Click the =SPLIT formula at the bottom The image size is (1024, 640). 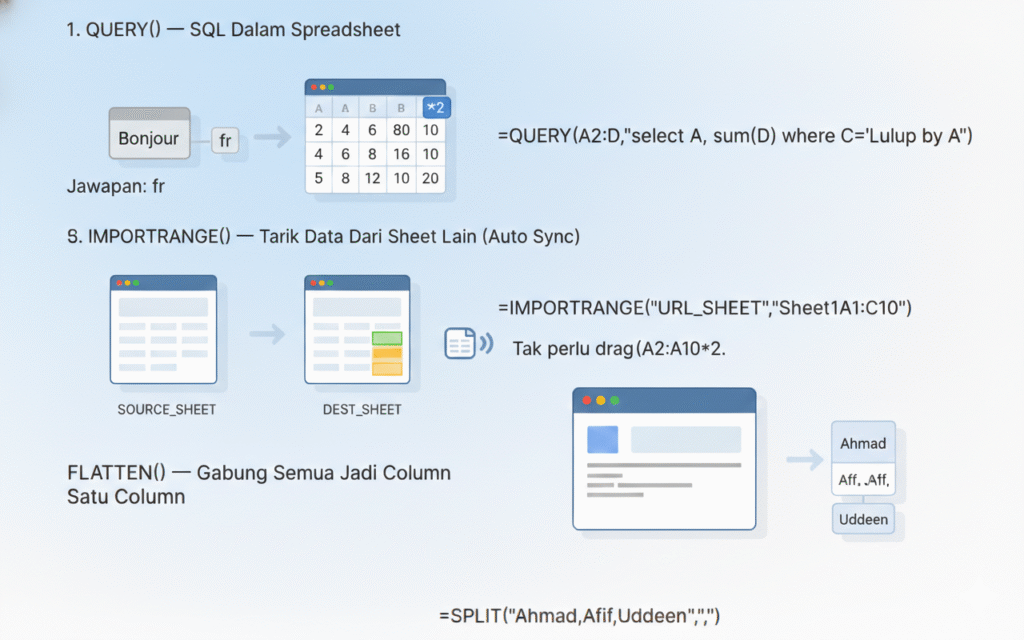pyautogui.click(x=579, y=614)
